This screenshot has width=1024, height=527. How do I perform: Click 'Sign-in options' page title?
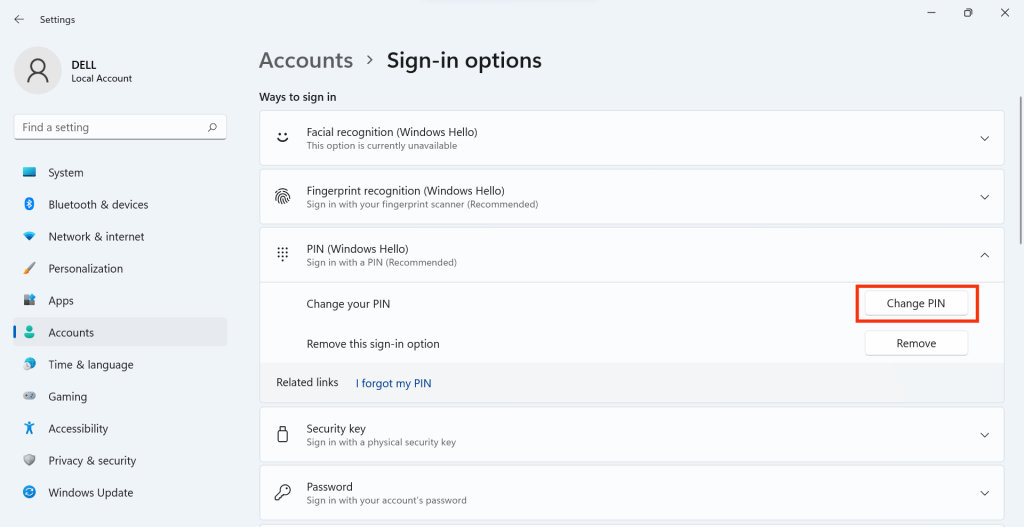(464, 60)
